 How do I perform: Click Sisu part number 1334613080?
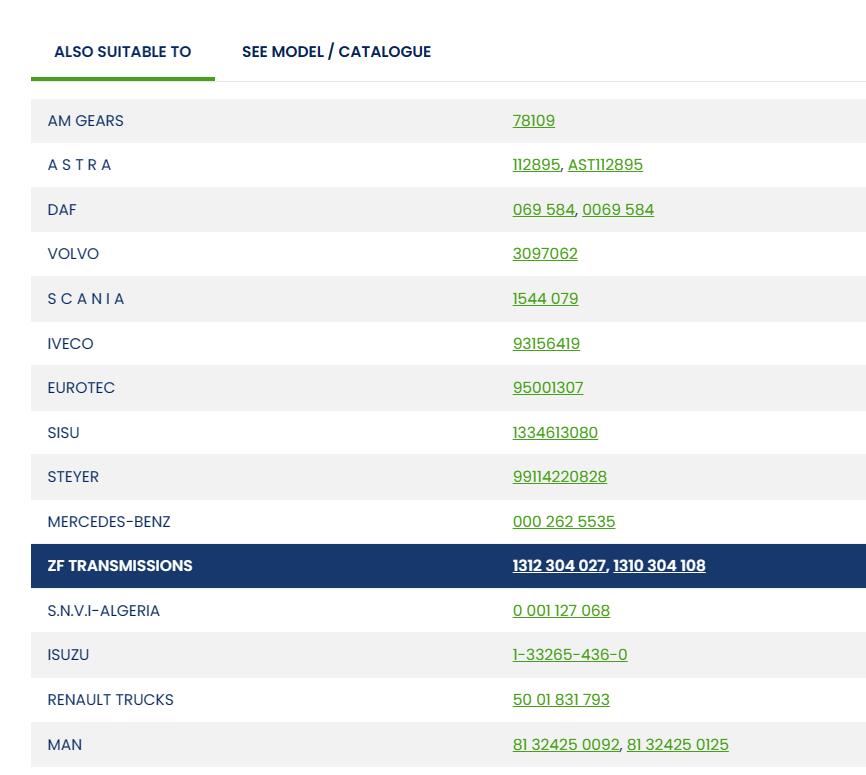point(555,433)
